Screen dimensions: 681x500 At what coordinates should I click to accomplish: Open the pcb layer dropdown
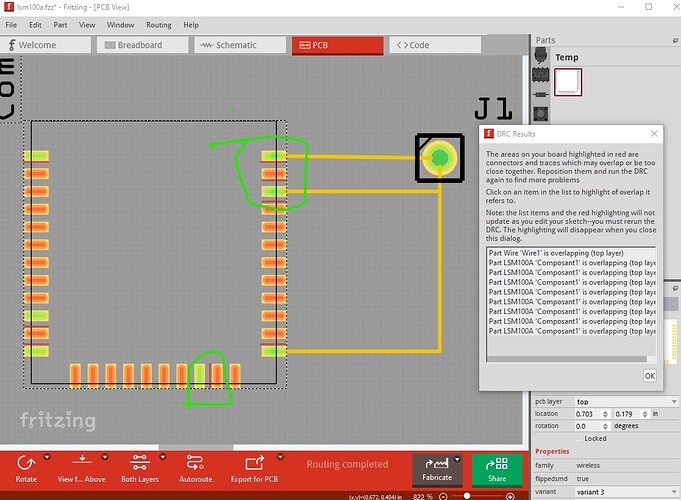pos(626,402)
